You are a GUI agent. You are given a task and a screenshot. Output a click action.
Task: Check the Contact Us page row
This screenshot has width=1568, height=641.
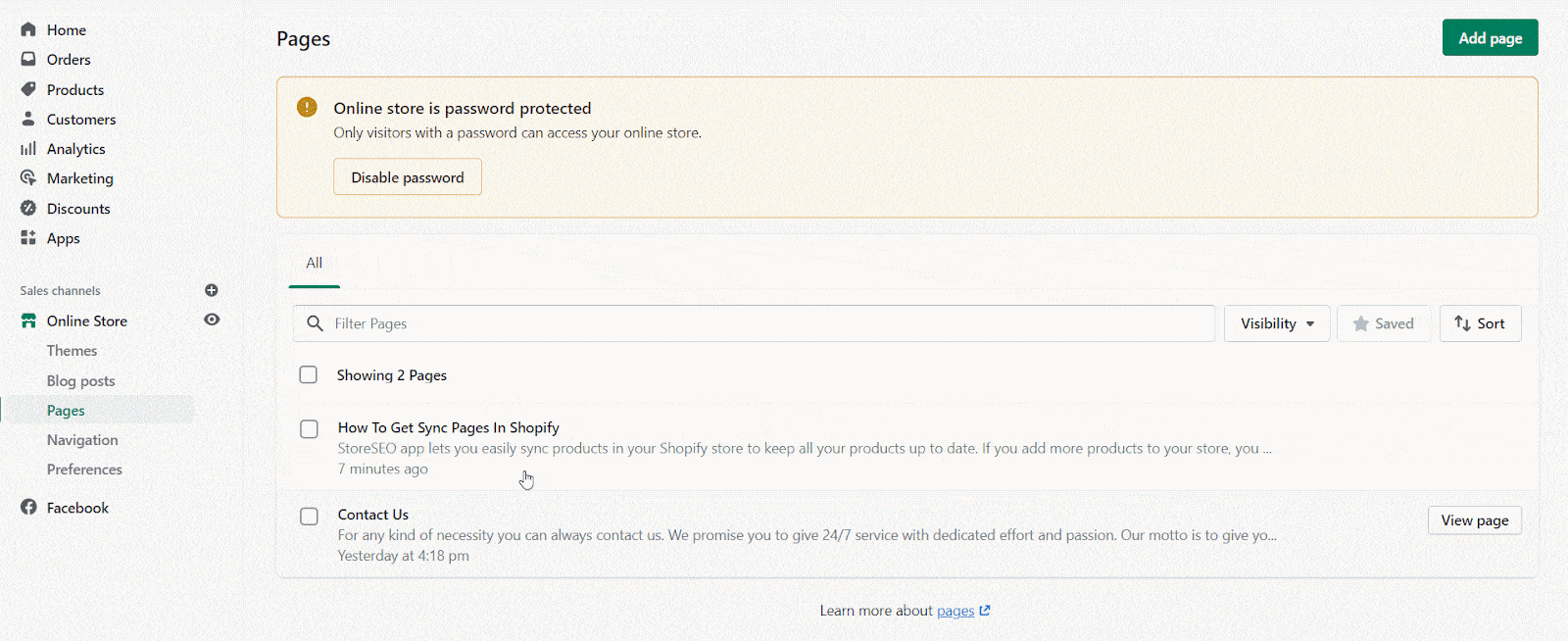pos(309,516)
